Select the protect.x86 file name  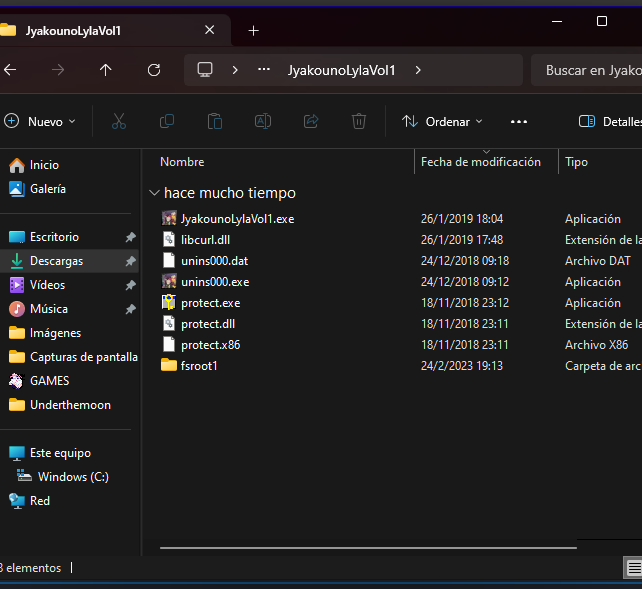tap(210, 345)
